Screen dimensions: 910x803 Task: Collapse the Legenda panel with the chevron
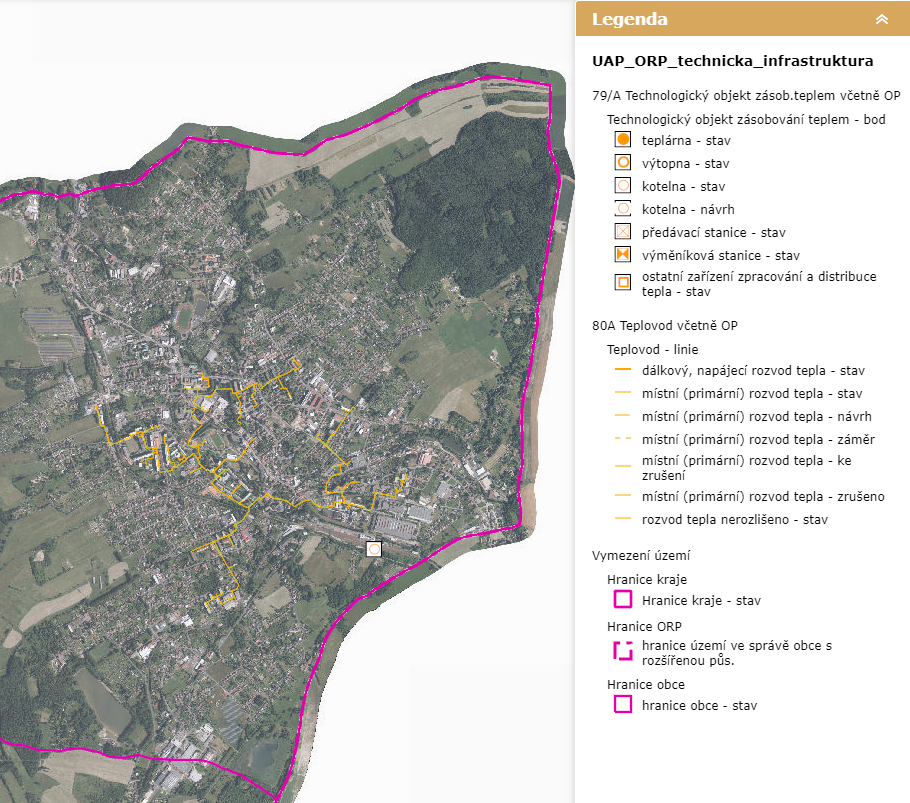882,19
